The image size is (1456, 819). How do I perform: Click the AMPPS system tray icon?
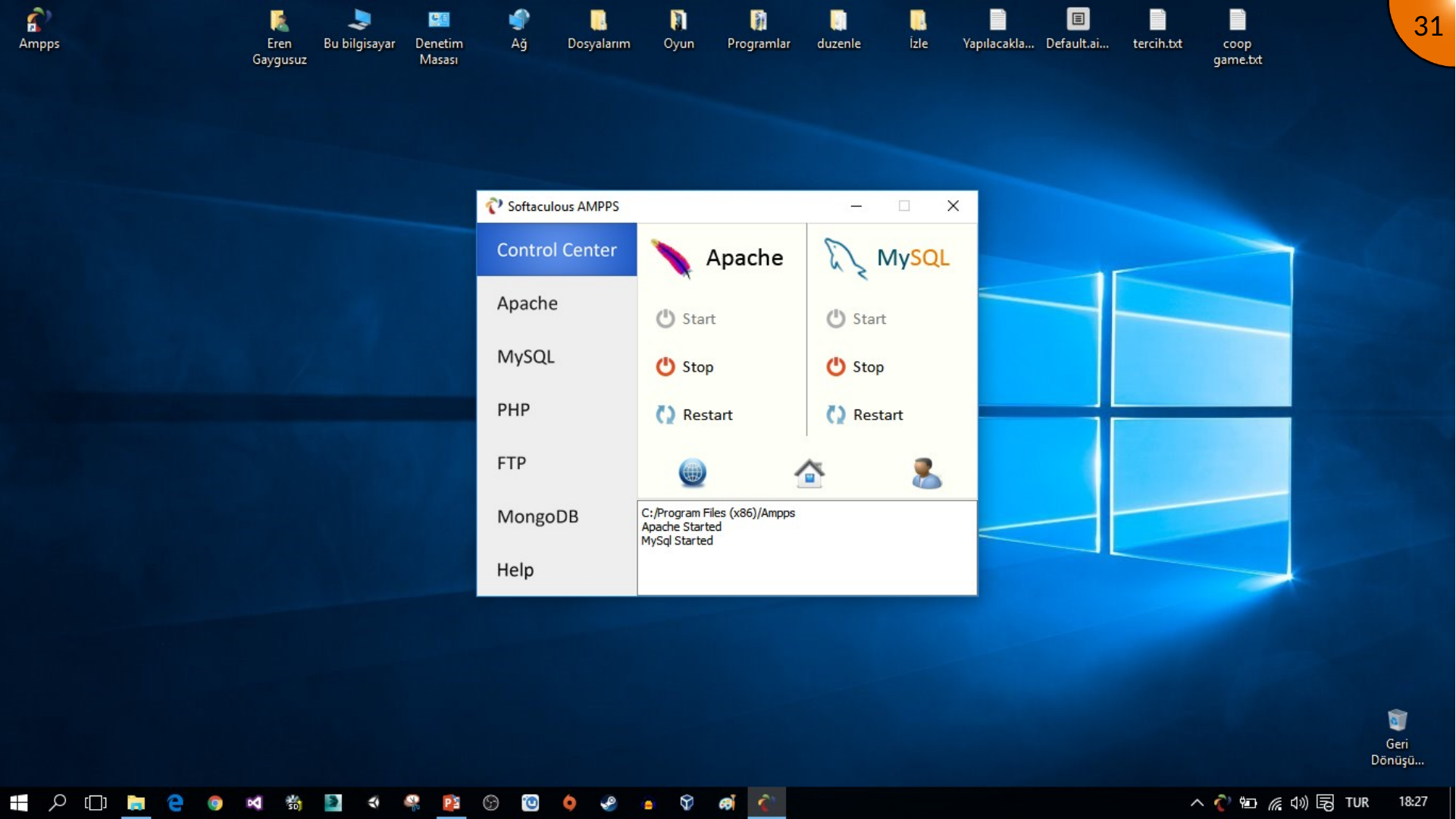[1222, 802]
